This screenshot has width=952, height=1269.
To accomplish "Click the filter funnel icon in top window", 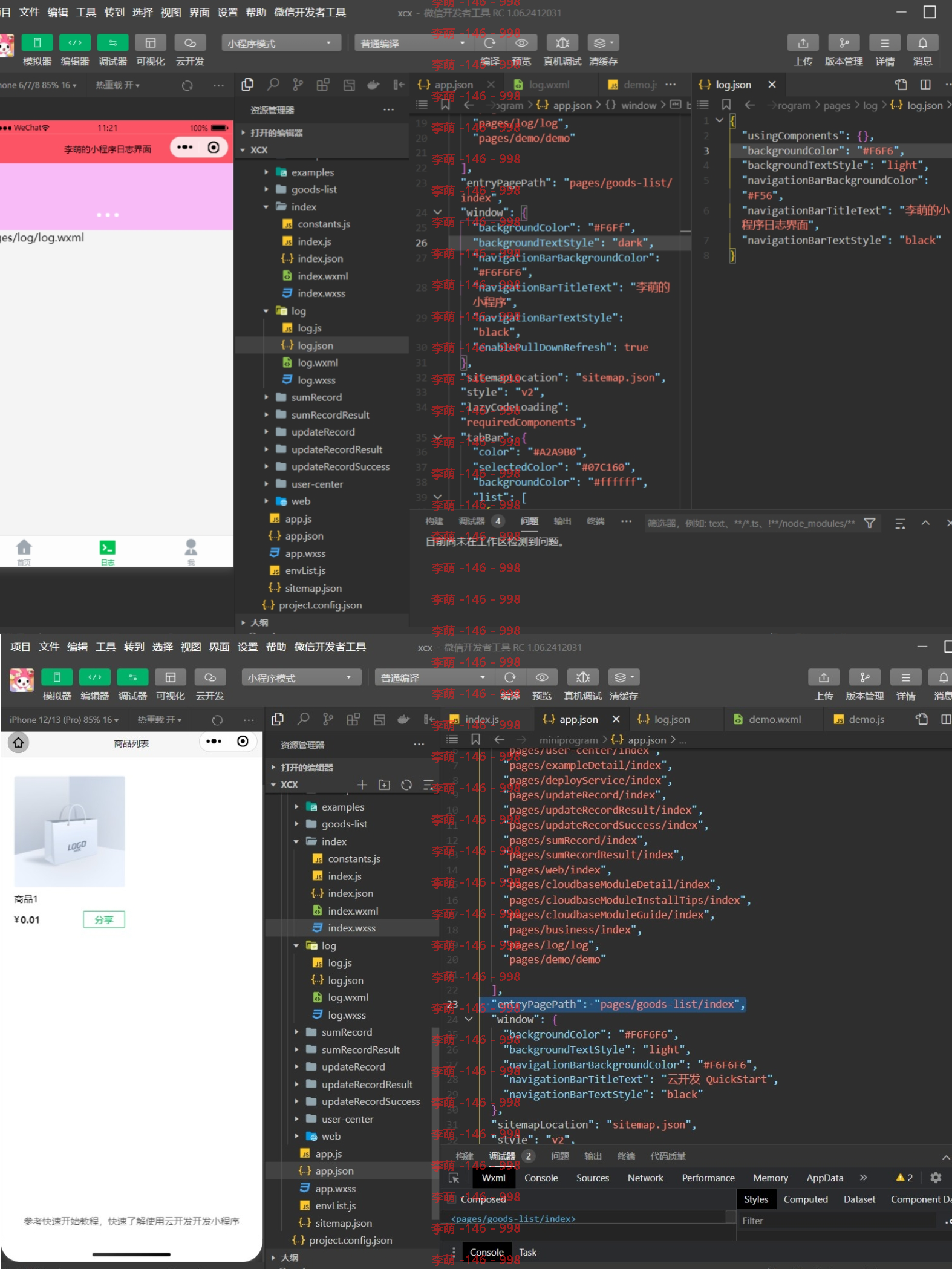I will tap(870, 523).
